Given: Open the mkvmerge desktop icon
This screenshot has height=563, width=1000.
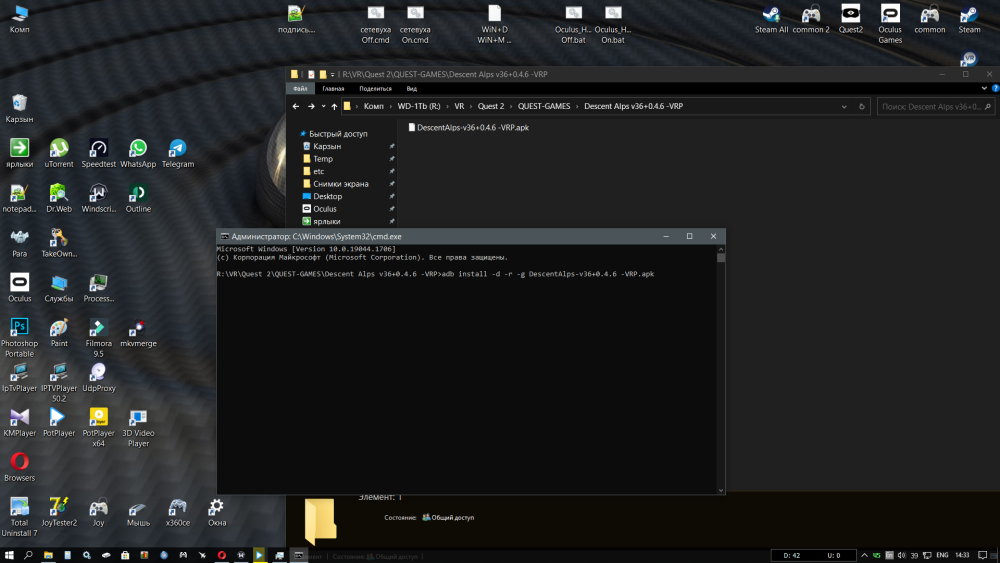Looking at the screenshot, I should 138,333.
